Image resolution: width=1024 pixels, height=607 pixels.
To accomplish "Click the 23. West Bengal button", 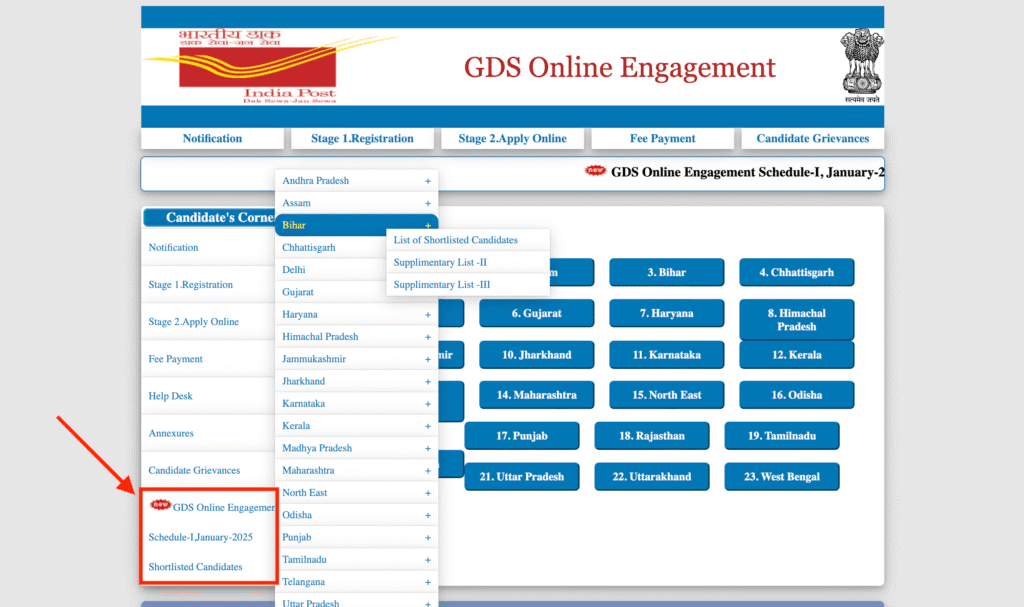I will click(x=781, y=477).
